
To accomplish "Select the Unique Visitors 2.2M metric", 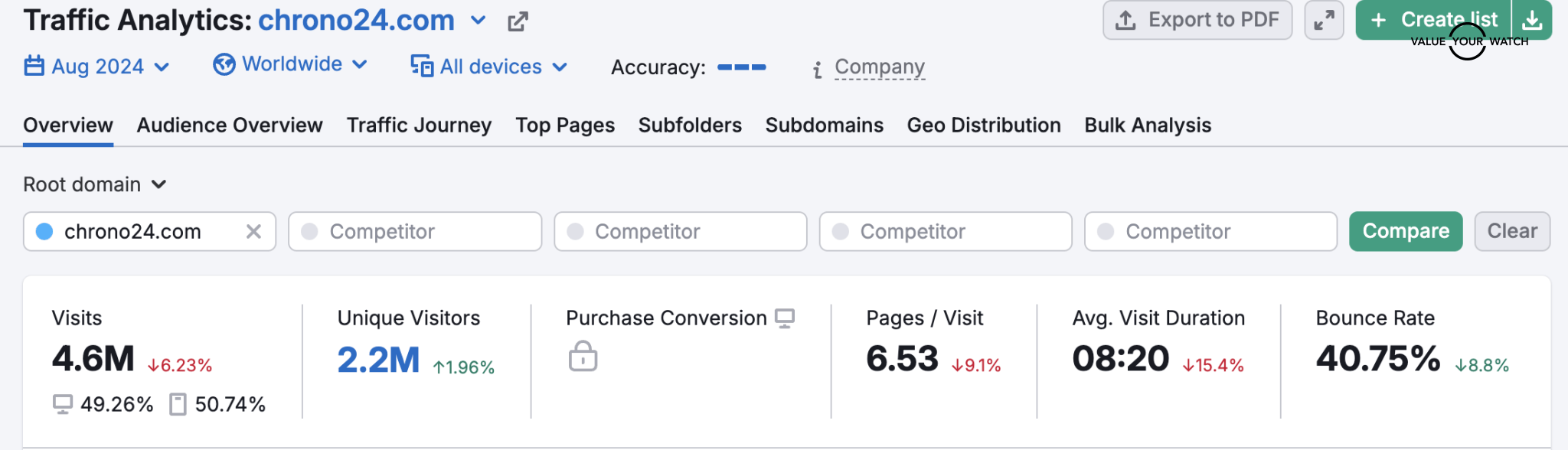I will click(378, 360).
